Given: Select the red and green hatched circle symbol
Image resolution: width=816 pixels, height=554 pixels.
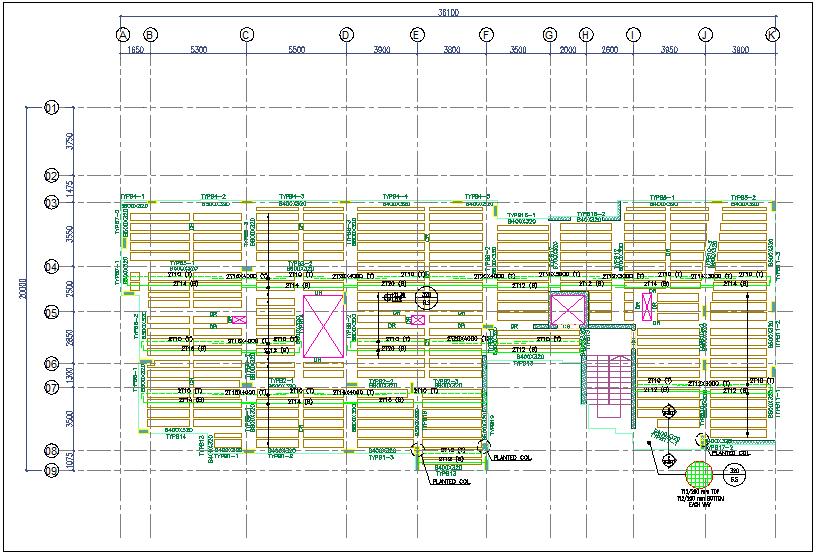Looking at the screenshot, I should (x=699, y=474).
